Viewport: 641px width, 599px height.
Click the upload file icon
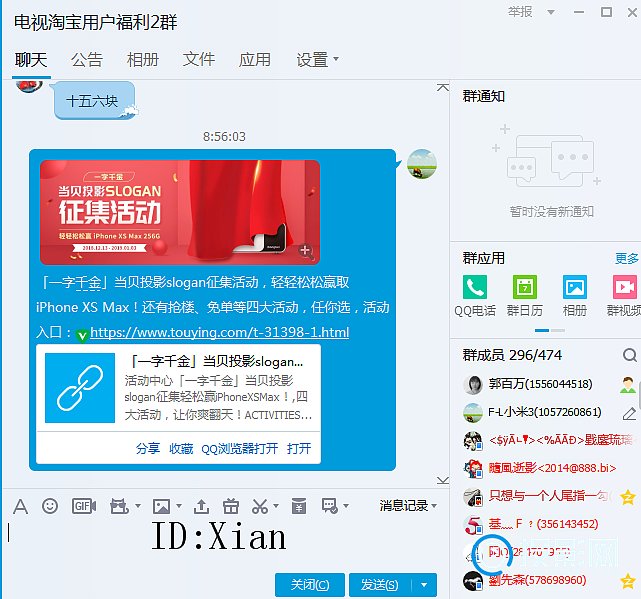201,507
